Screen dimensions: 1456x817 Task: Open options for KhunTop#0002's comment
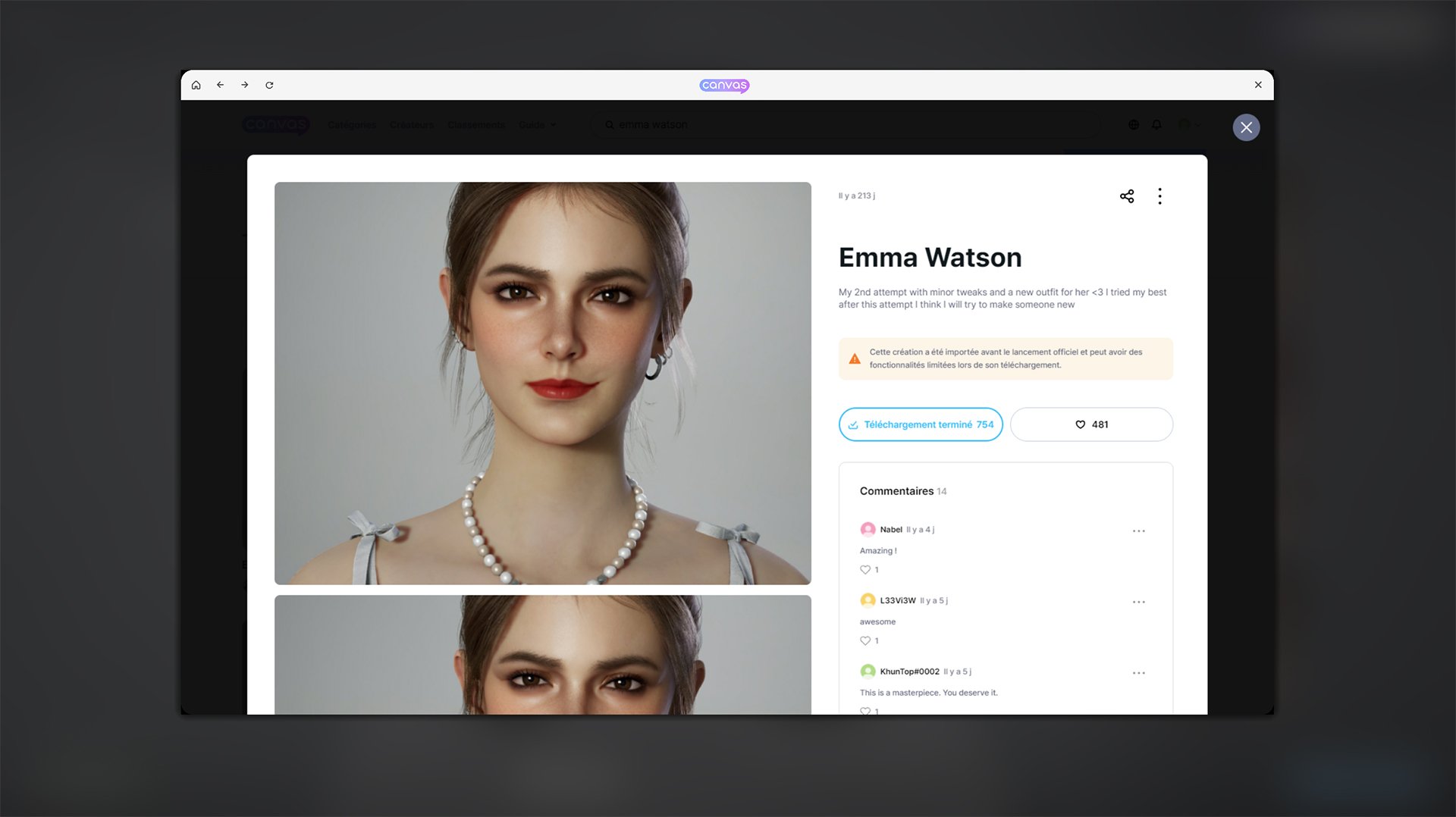click(1138, 673)
